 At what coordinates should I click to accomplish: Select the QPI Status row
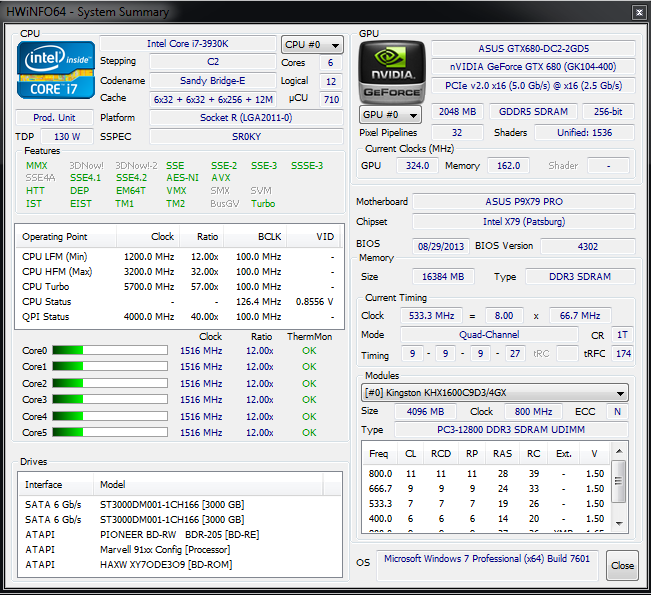tap(179, 317)
